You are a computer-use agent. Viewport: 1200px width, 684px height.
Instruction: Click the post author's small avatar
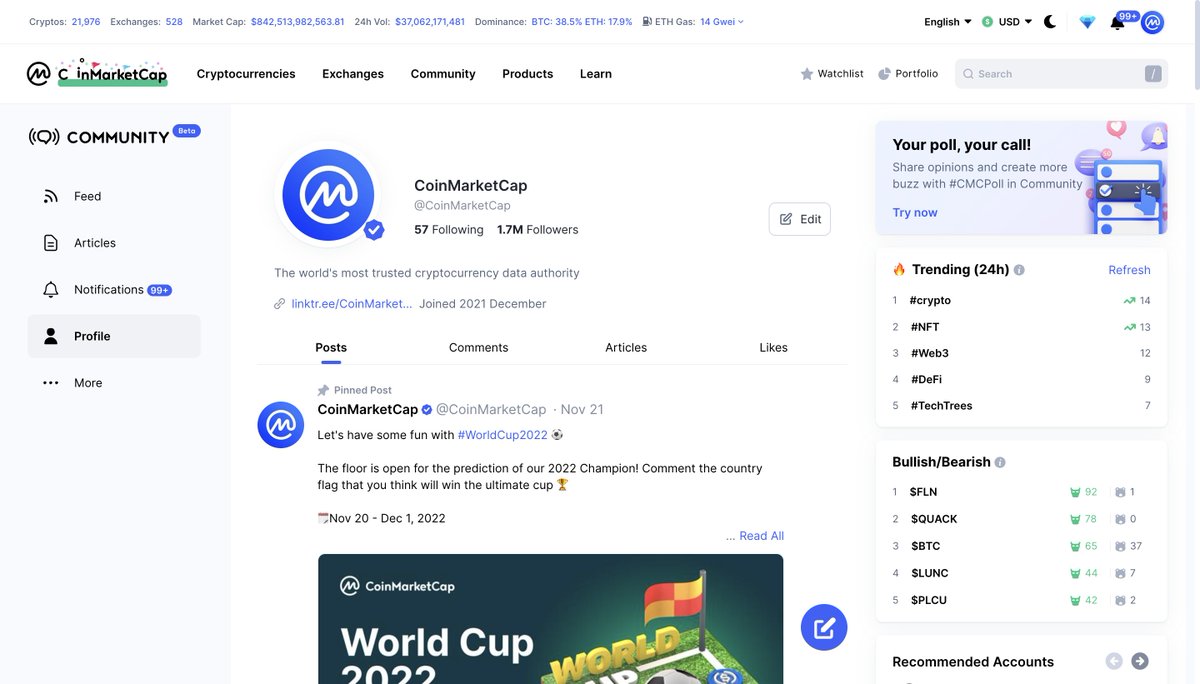pos(280,425)
